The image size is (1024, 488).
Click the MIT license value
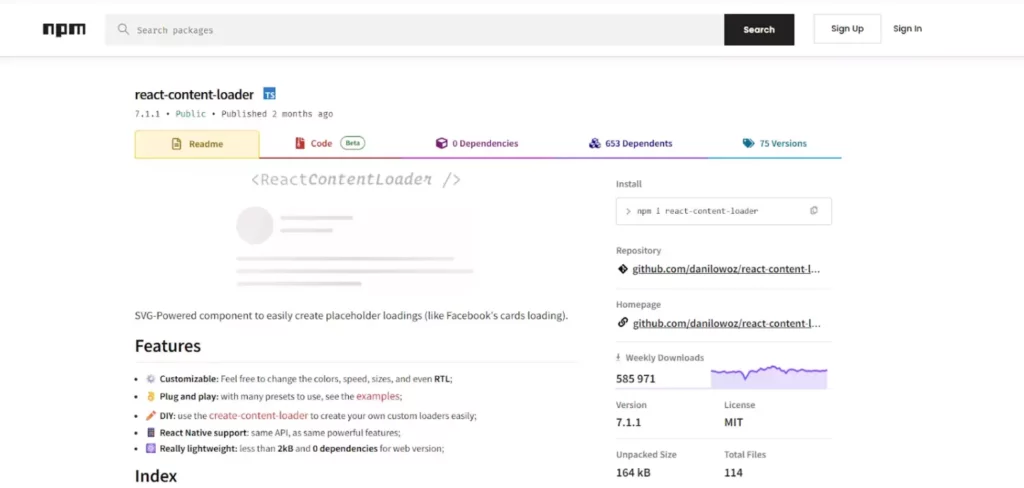coord(733,423)
